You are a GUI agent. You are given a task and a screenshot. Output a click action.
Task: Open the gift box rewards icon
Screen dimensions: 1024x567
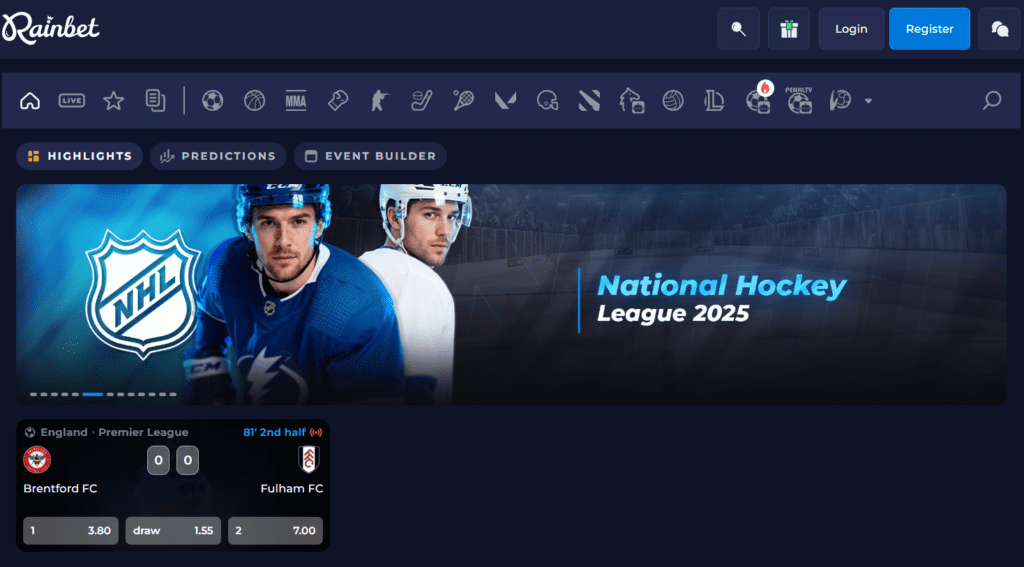[x=789, y=29]
